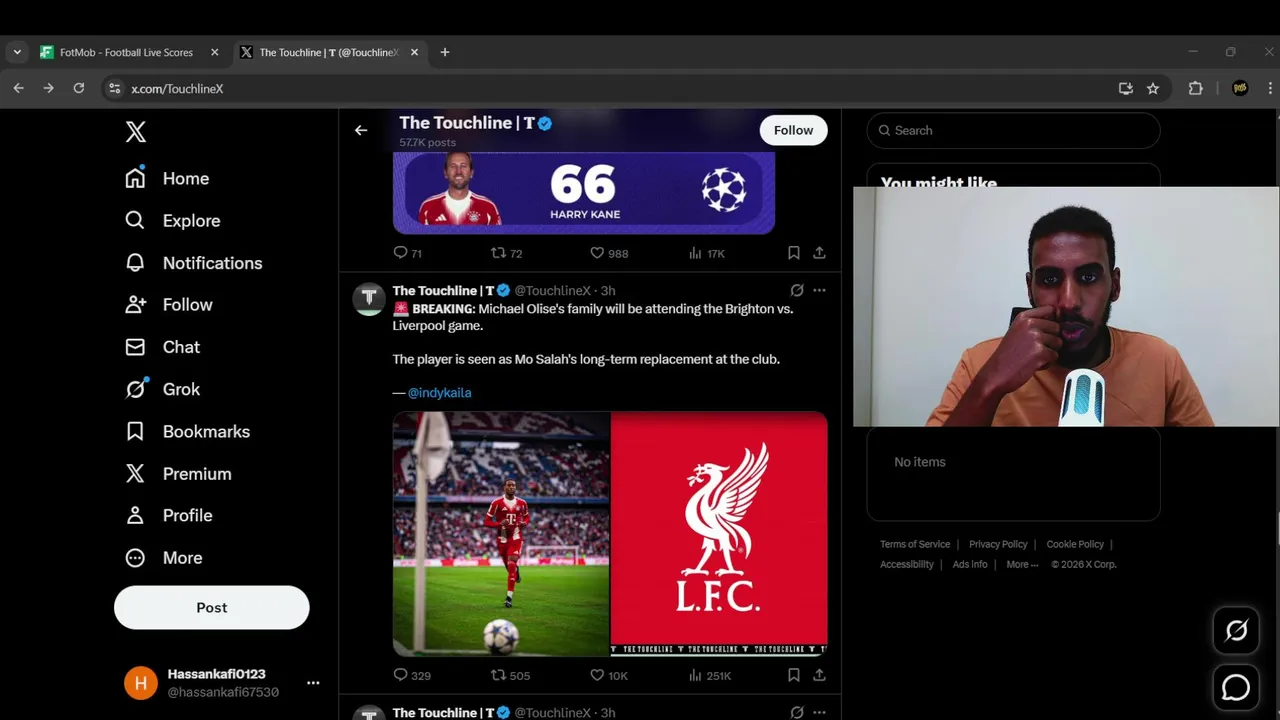
Task: Open The Touchline avatar on Olise post
Action: [369, 298]
